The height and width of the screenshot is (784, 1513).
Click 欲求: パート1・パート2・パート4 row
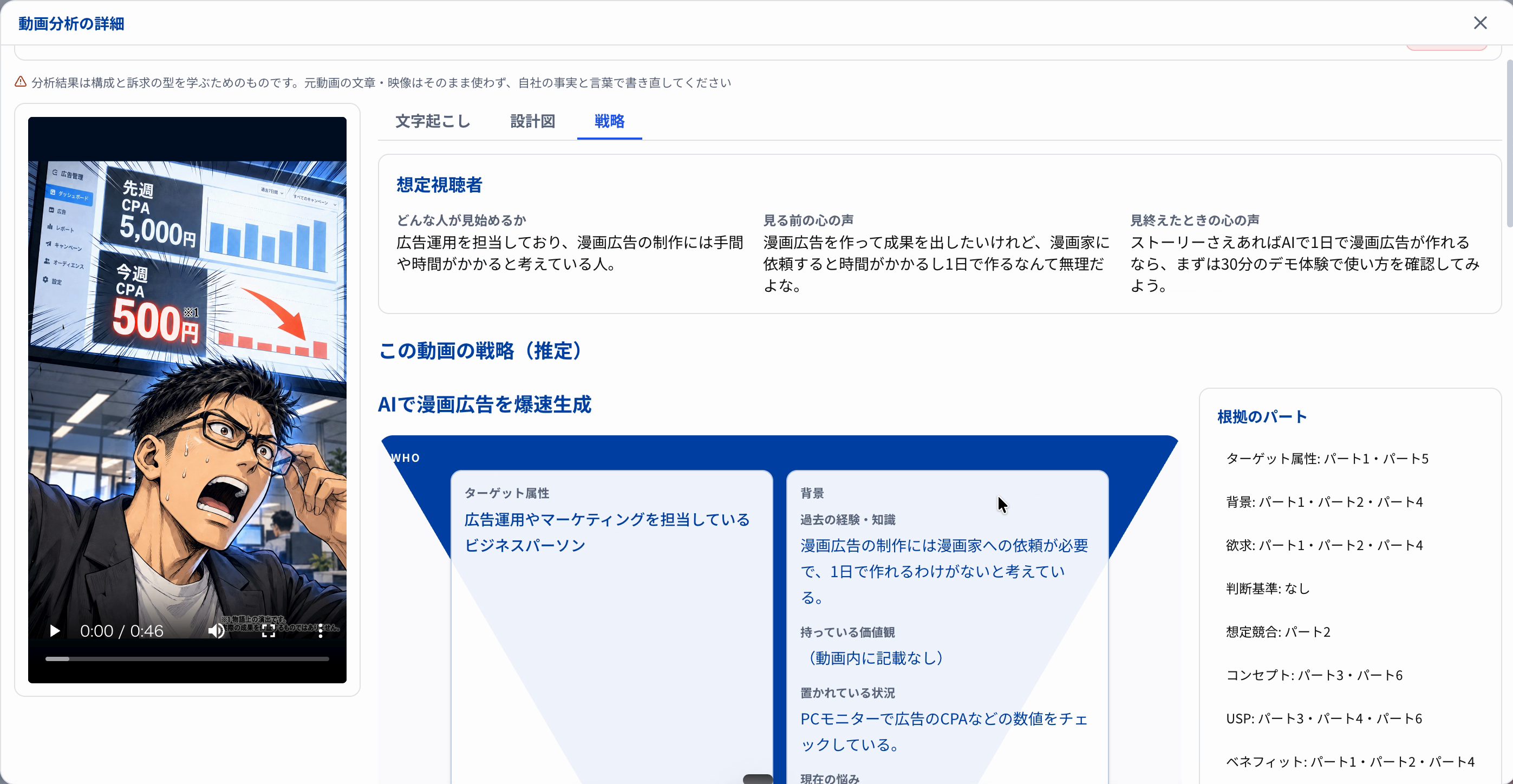point(1325,546)
